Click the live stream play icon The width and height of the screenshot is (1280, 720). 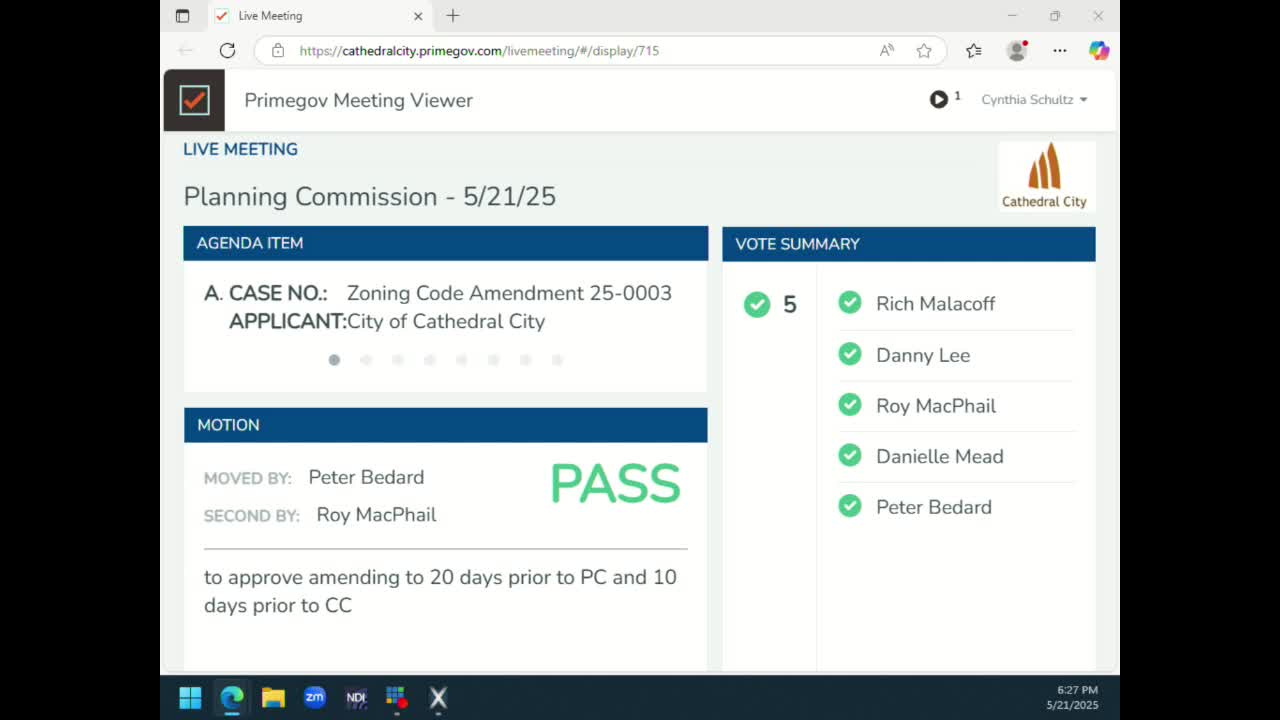click(x=938, y=99)
